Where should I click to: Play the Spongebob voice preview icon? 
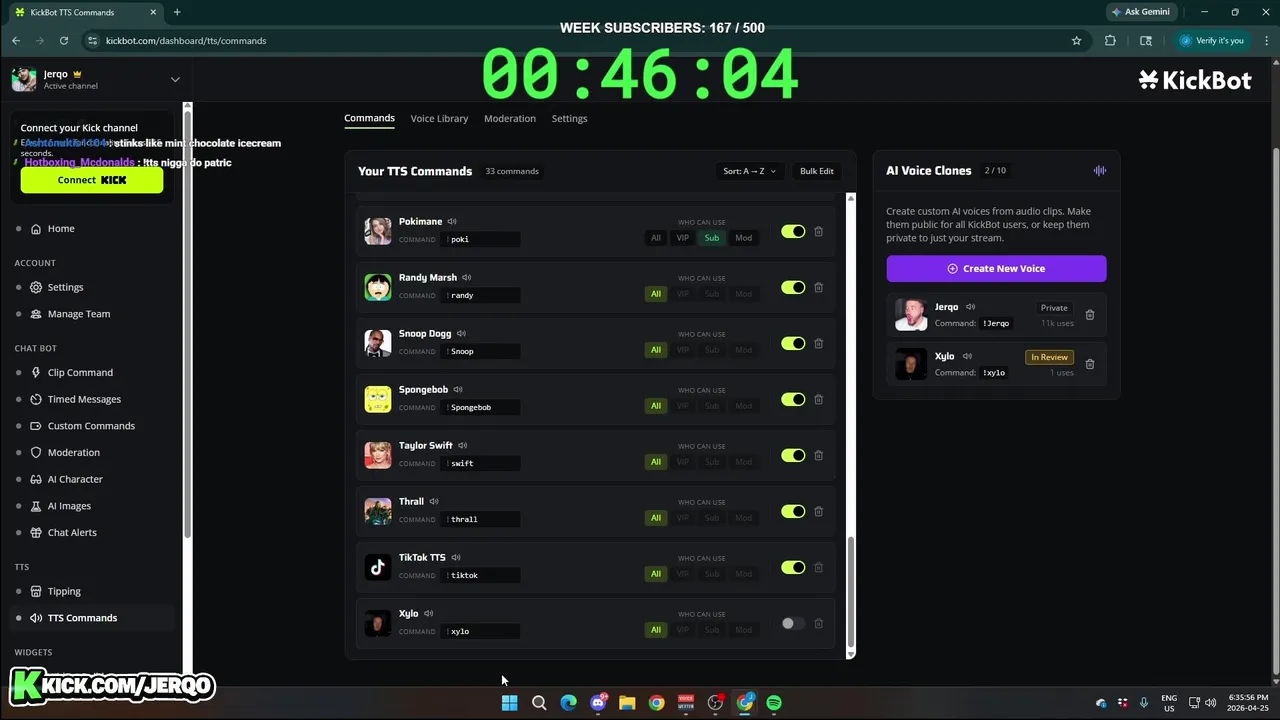point(458,390)
